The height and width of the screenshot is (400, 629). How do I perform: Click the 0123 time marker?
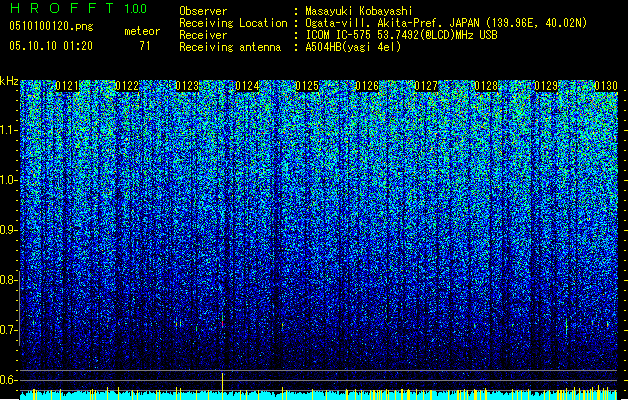click(187, 86)
